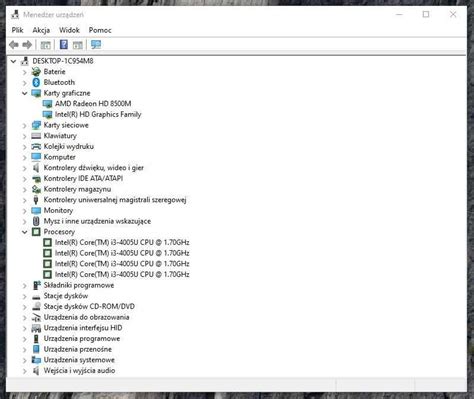Collapse the DESKTOP-1C954M8 root node
The width and height of the screenshot is (474, 399).
click(x=13, y=61)
